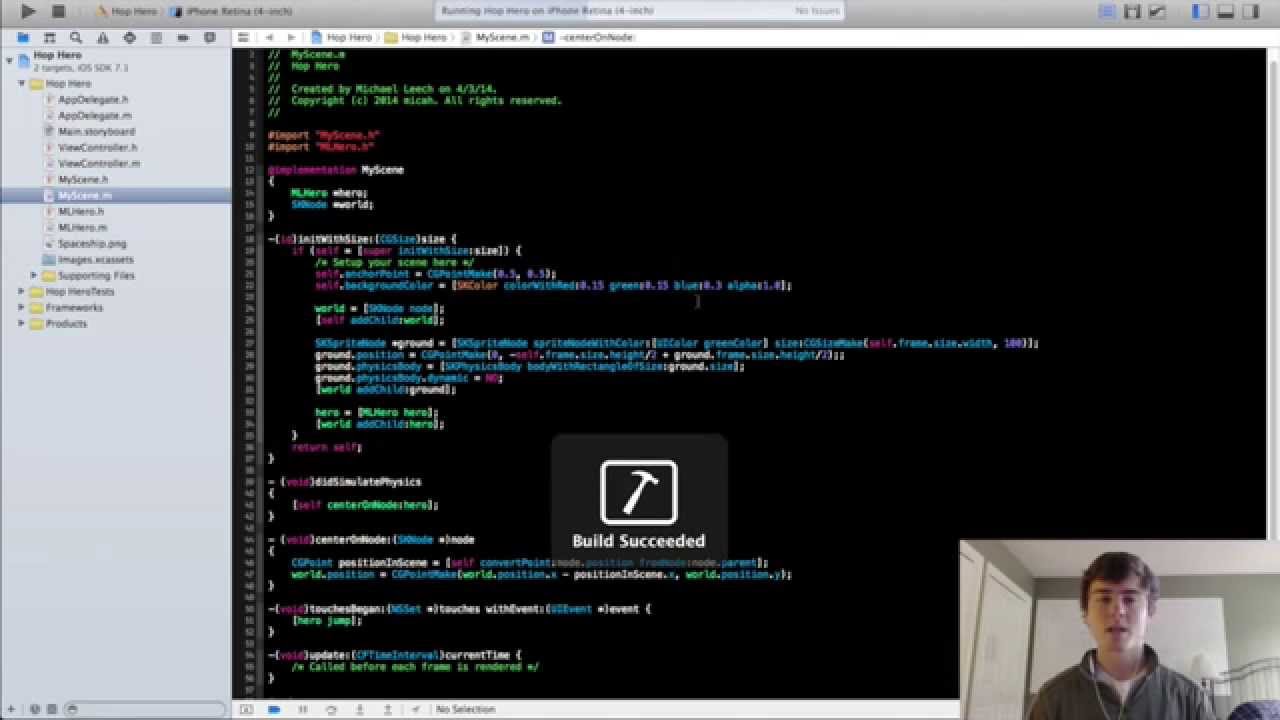Open -centerOnNode: method in jump bar

click(x=590, y=37)
